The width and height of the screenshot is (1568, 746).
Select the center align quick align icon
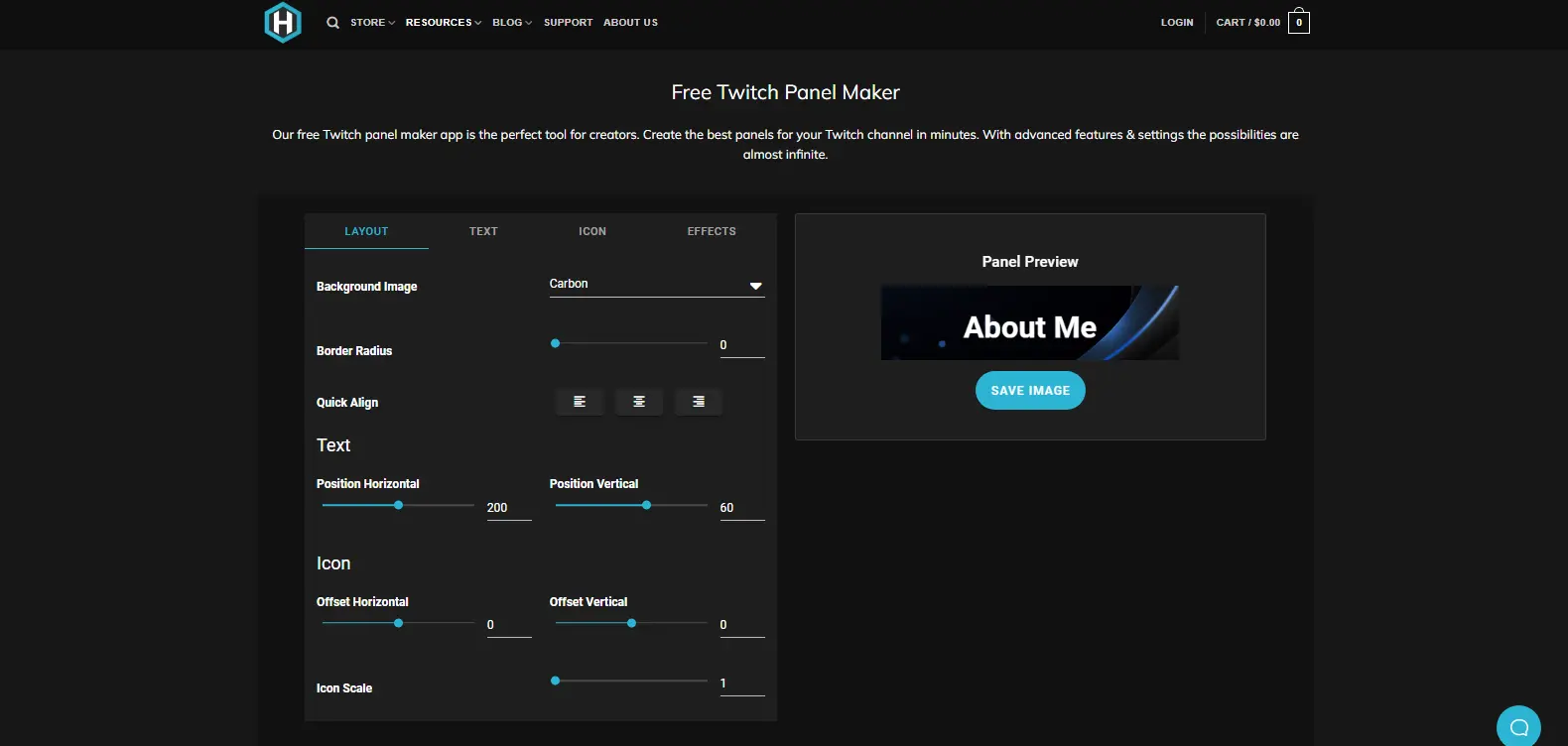click(x=639, y=402)
